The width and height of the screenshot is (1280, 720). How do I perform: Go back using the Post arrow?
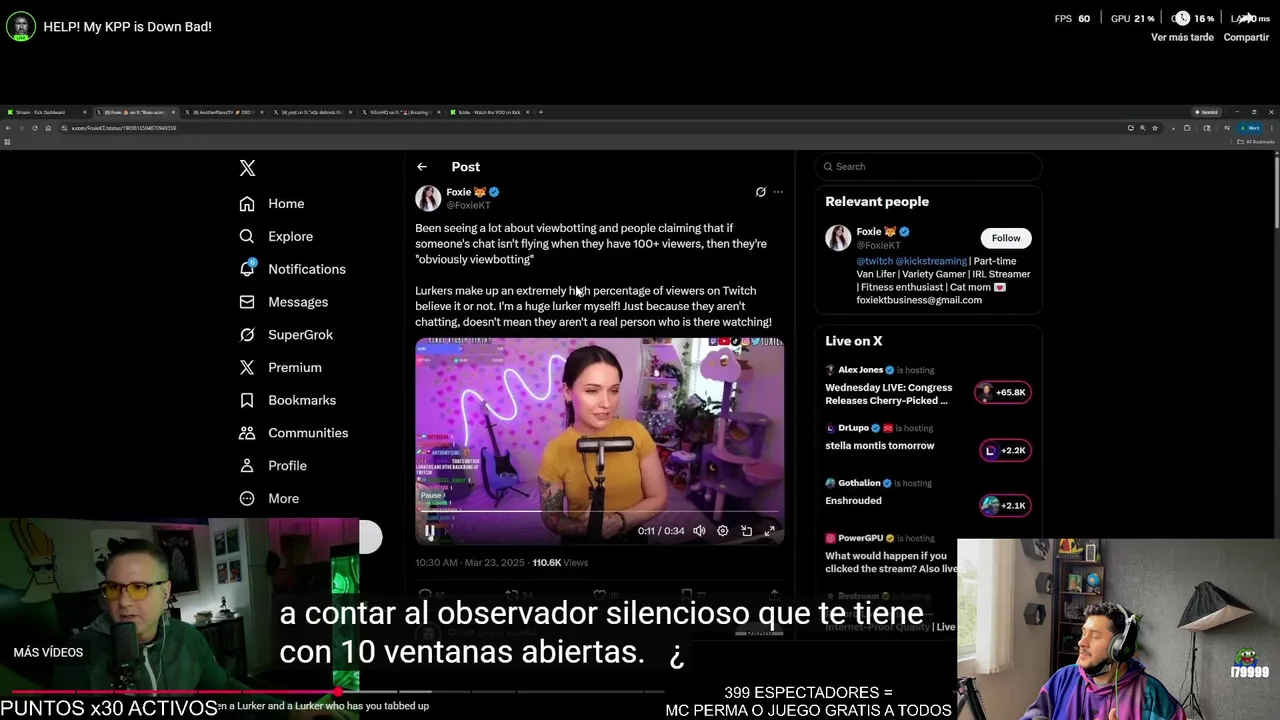(x=422, y=167)
